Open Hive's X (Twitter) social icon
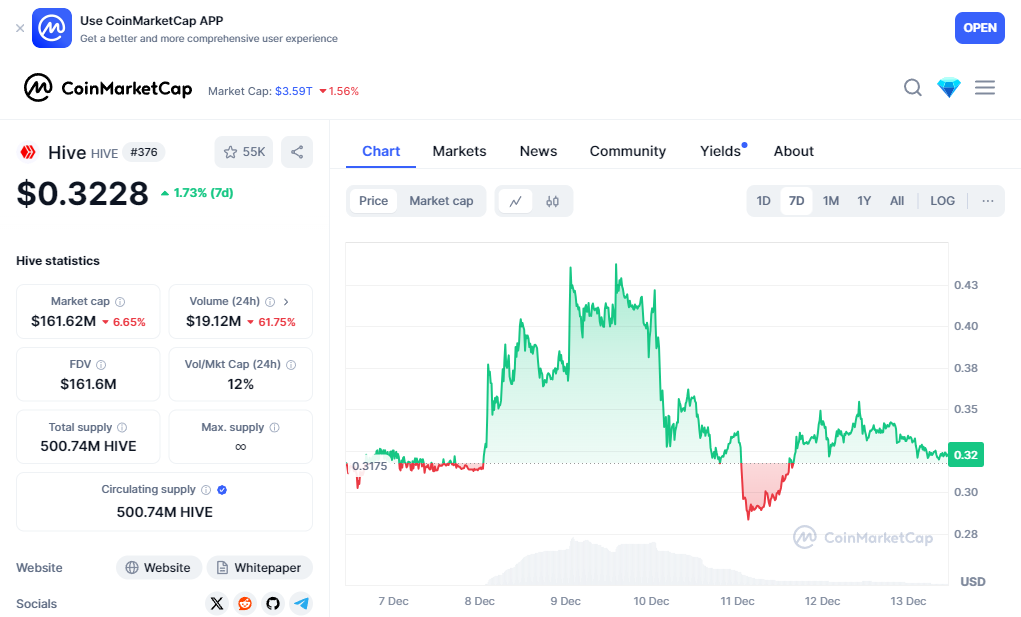This screenshot has height=617, width=1021. coord(217,603)
